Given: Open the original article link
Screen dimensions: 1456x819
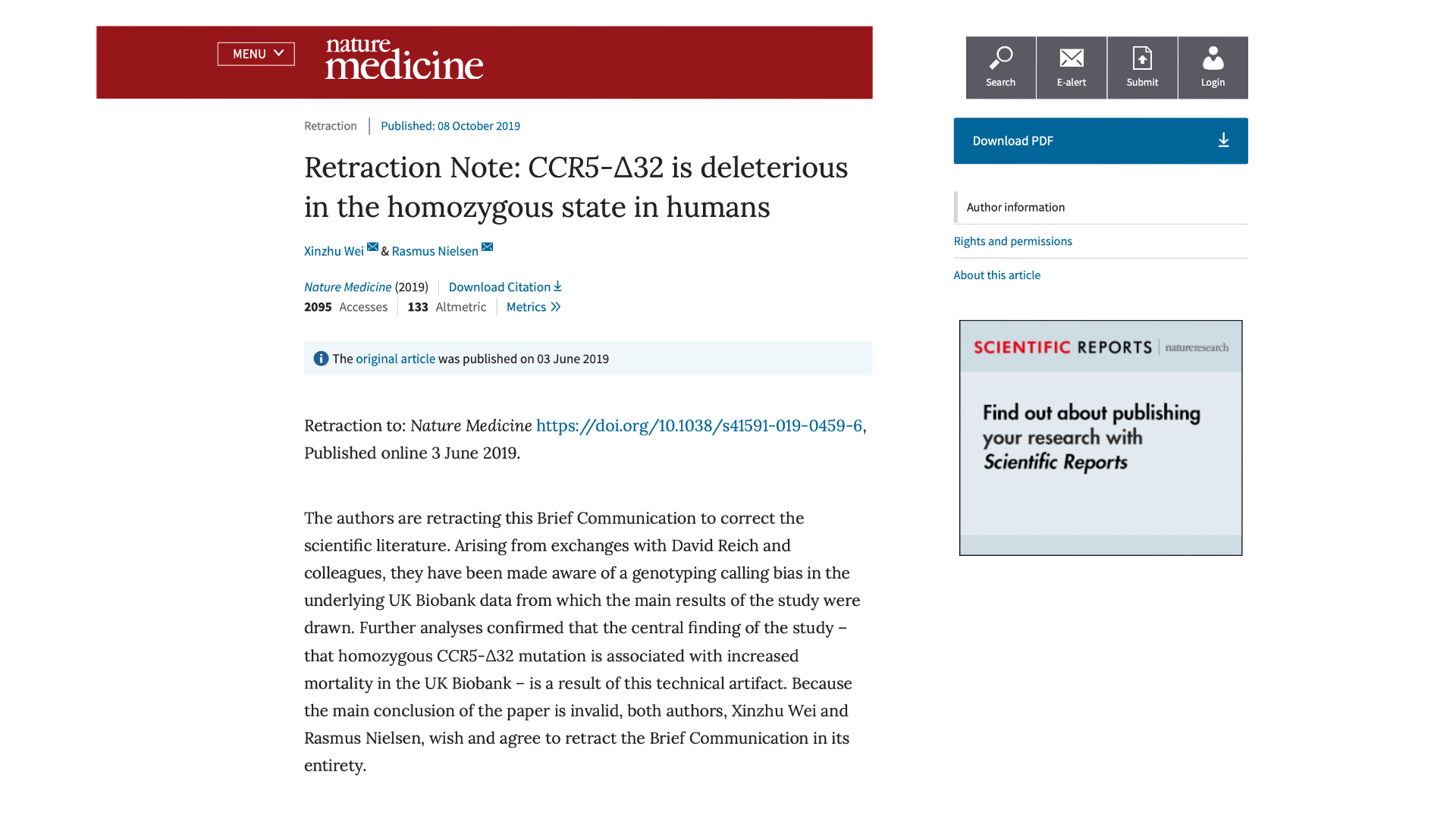Looking at the screenshot, I should [x=395, y=359].
